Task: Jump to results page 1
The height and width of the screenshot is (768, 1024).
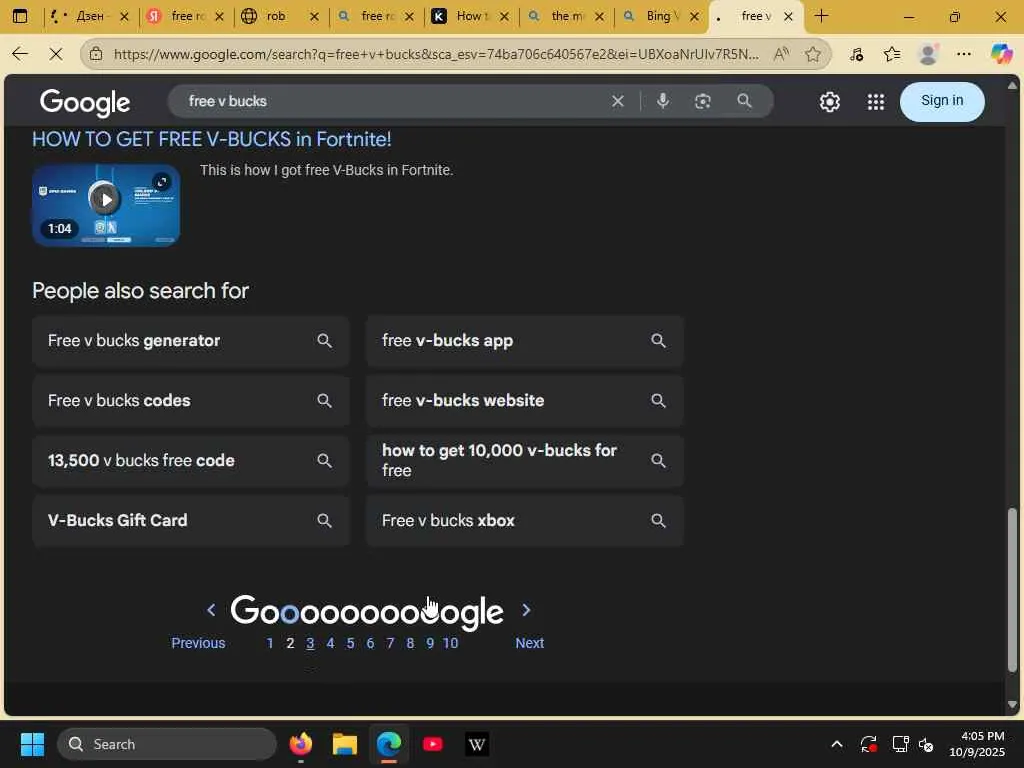Action: [270, 643]
